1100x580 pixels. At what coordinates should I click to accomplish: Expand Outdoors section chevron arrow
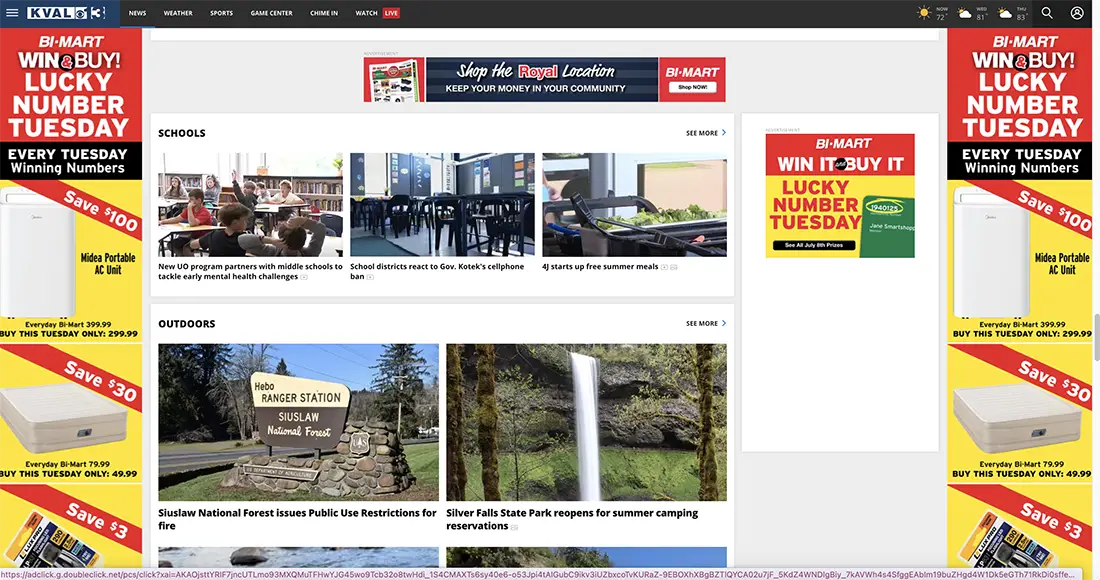[x=724, y=323]
